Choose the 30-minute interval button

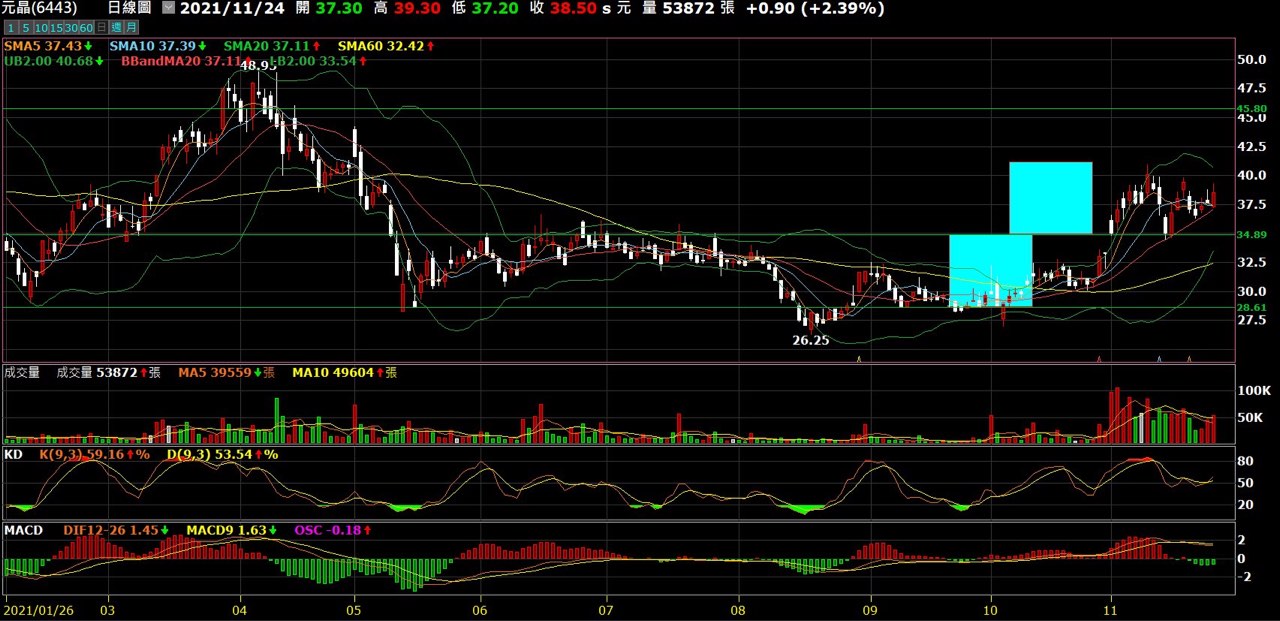click(70, 27)
